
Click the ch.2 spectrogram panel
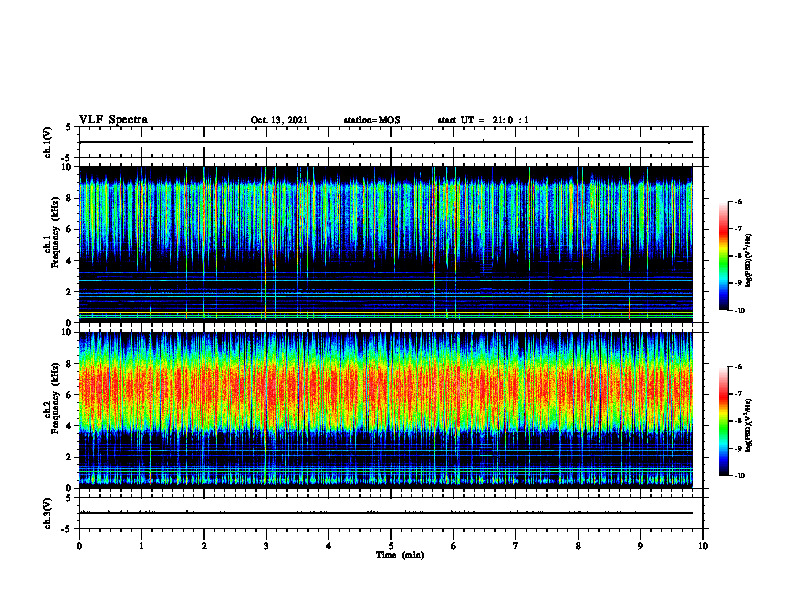pos(386,410)
